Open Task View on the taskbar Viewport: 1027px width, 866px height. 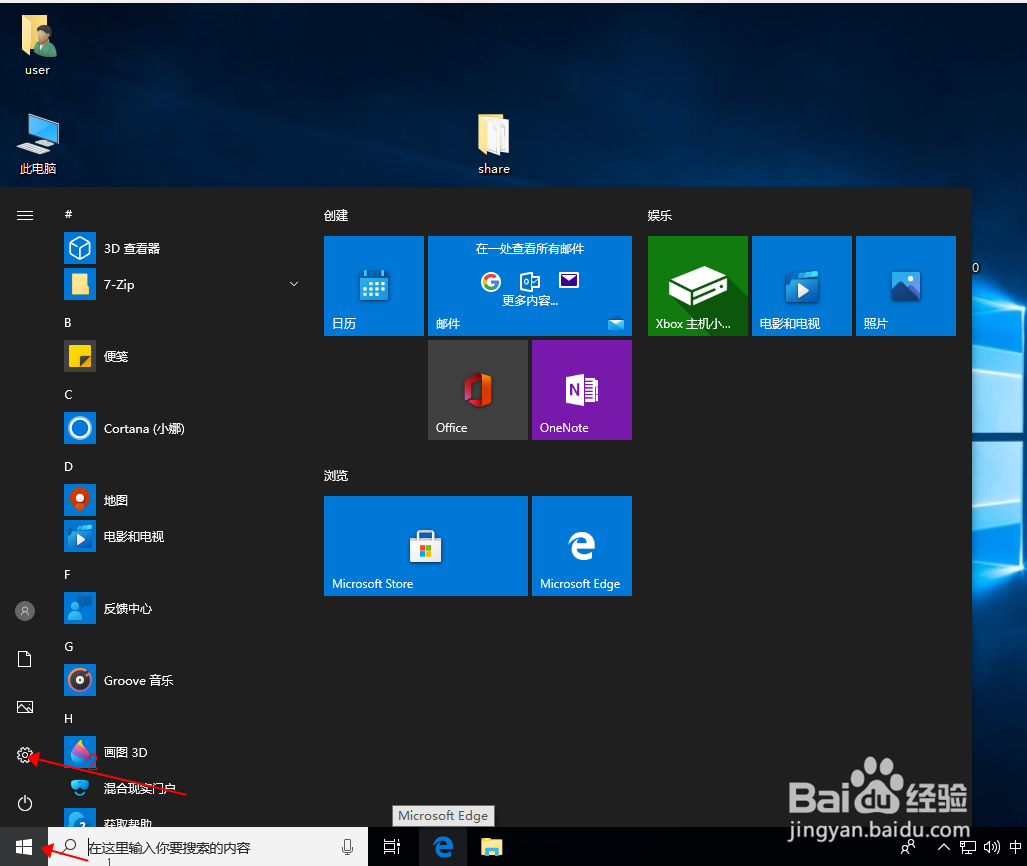pos(392,847)
